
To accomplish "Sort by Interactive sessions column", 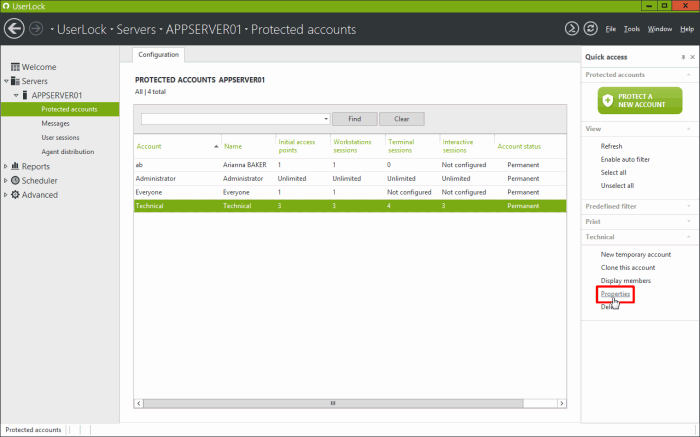I will click(x=467, y=146).
